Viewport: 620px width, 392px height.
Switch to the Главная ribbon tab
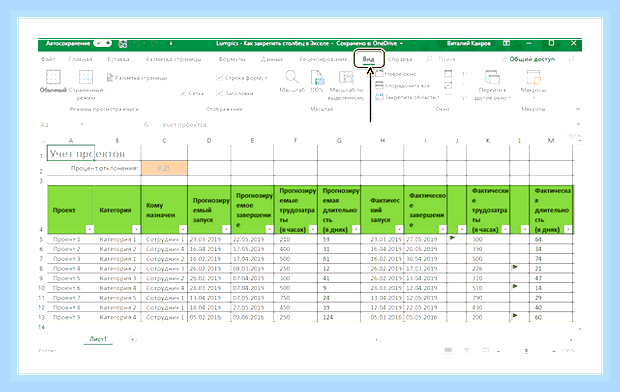tap(80, 59)
